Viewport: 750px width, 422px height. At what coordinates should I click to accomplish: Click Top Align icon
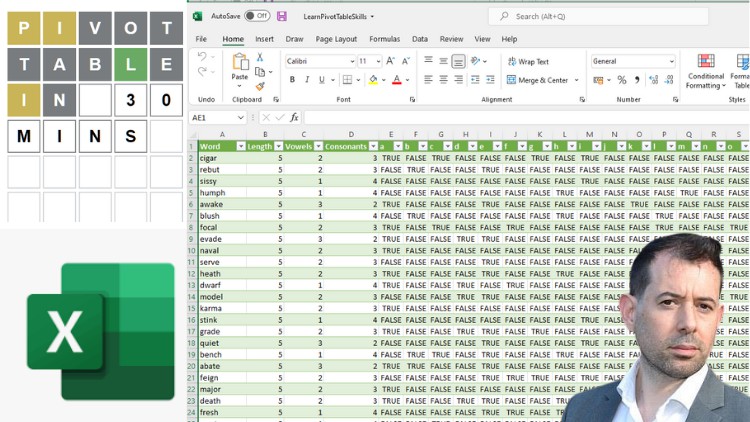point(429,60)
